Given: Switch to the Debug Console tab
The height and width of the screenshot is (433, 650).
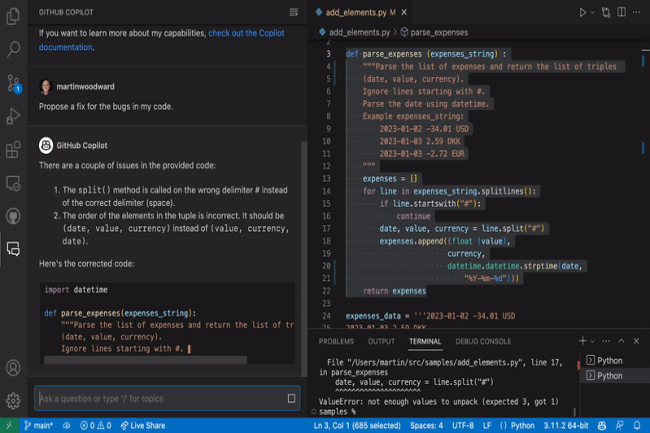Looking at the screenshot, I should [483, 341].
